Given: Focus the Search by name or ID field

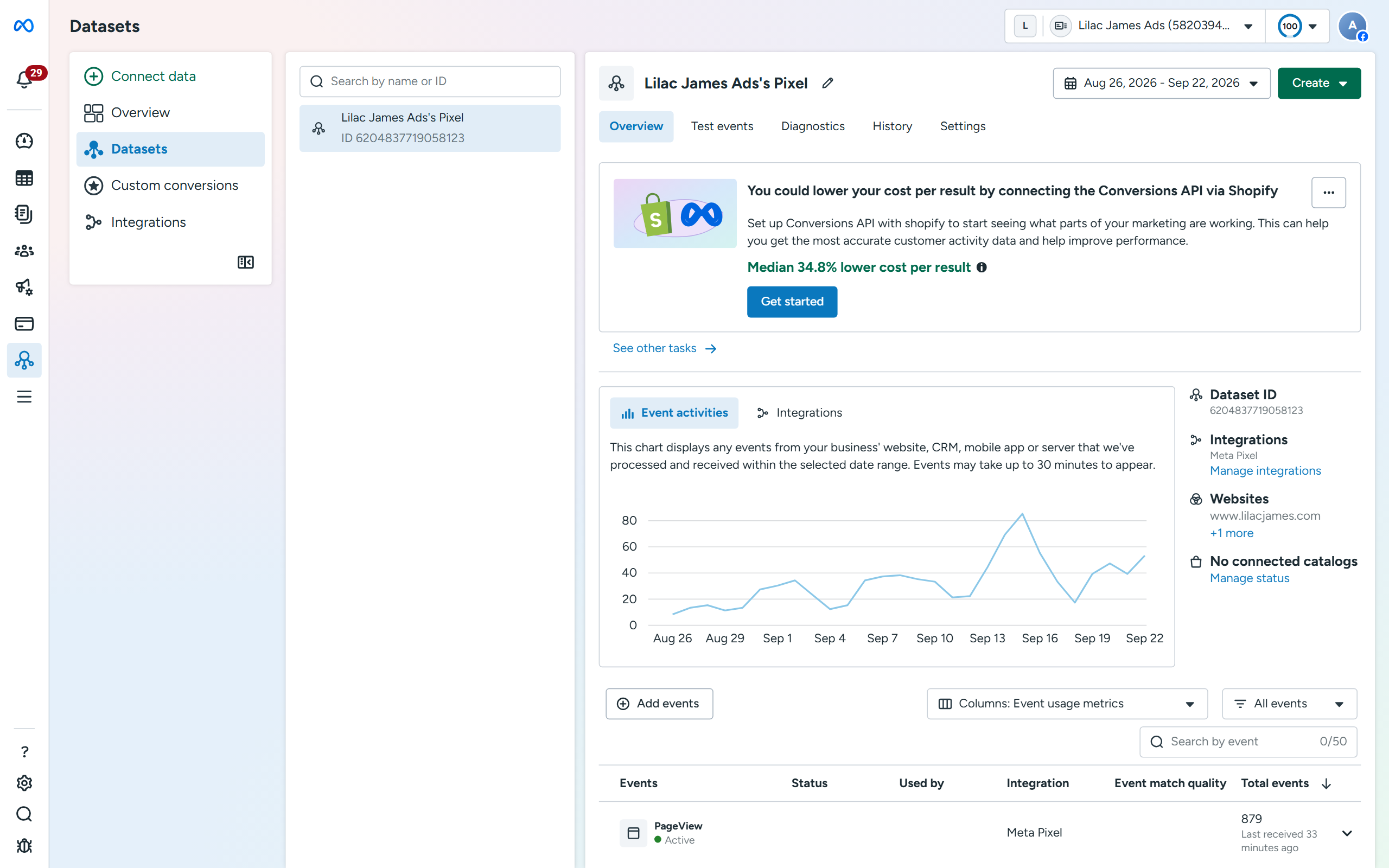Looking at the screenshot, I should (x=429, y=81).
